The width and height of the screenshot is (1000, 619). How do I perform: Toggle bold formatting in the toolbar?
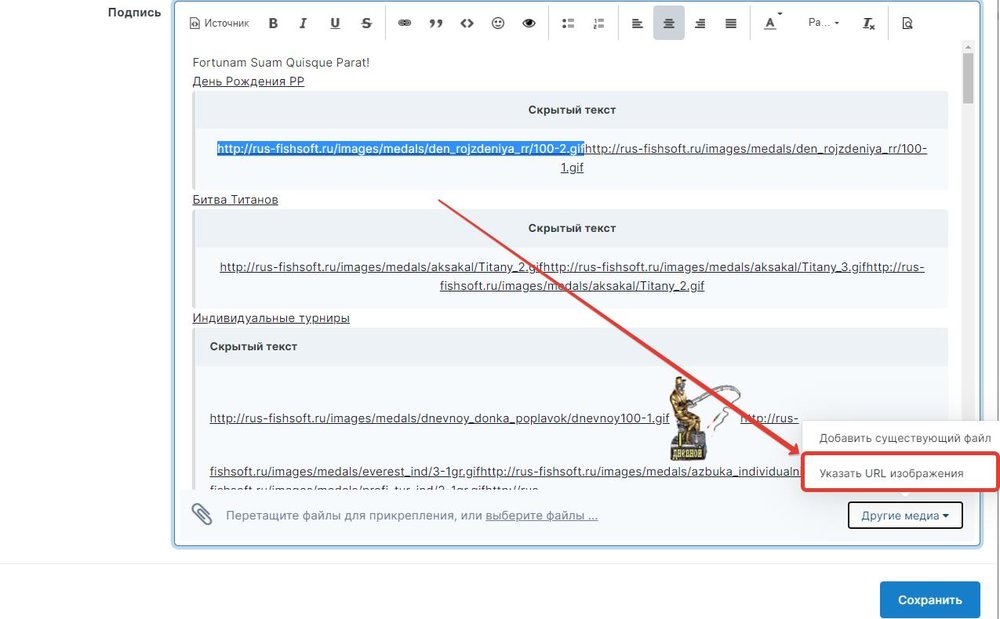273,23
